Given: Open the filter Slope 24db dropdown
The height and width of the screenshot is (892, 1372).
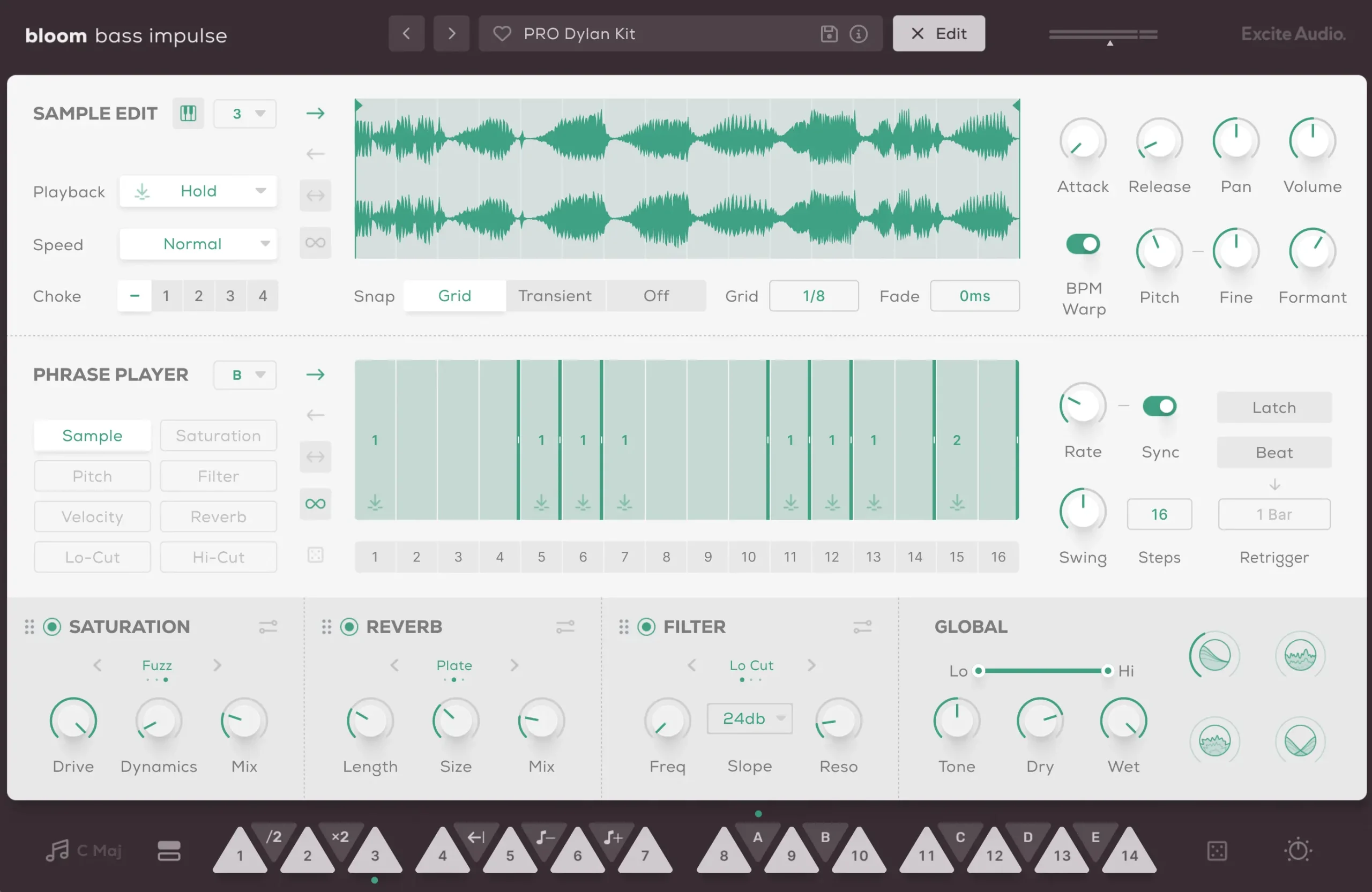Looking at the screenshot, I should point(749,719).
